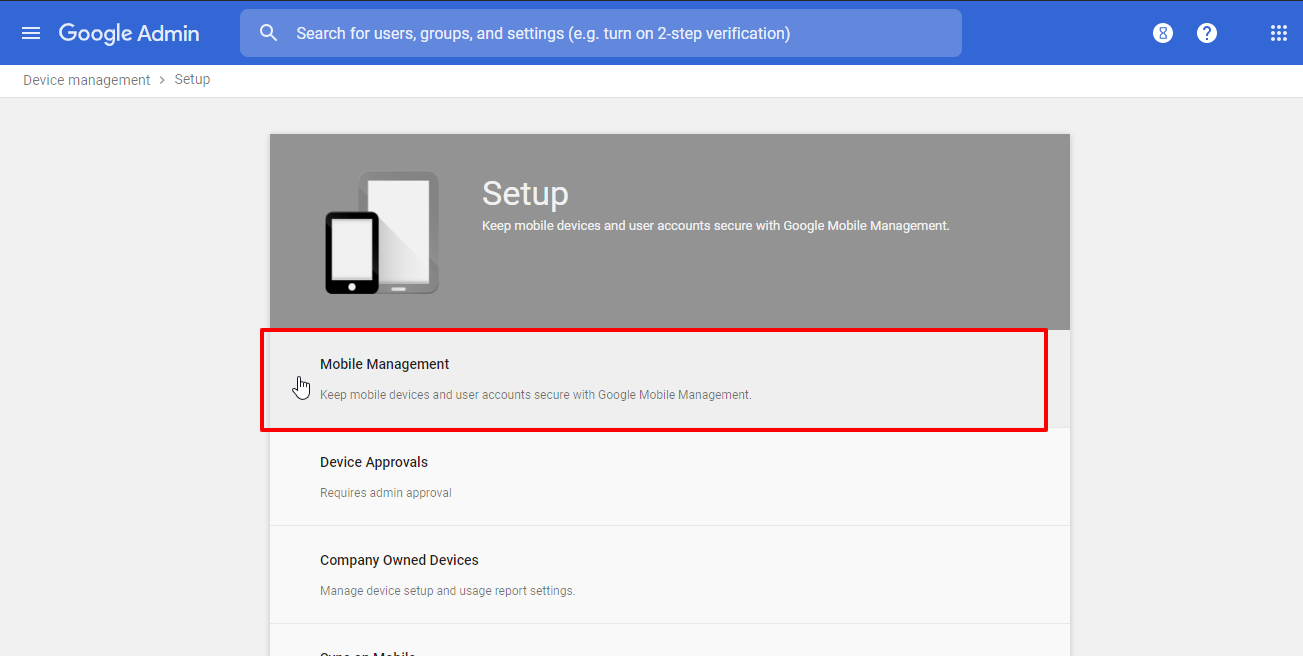This screenshot has height=656, width=1303.
Task: Open the Google apps grid
Action: pos(1278,33)
